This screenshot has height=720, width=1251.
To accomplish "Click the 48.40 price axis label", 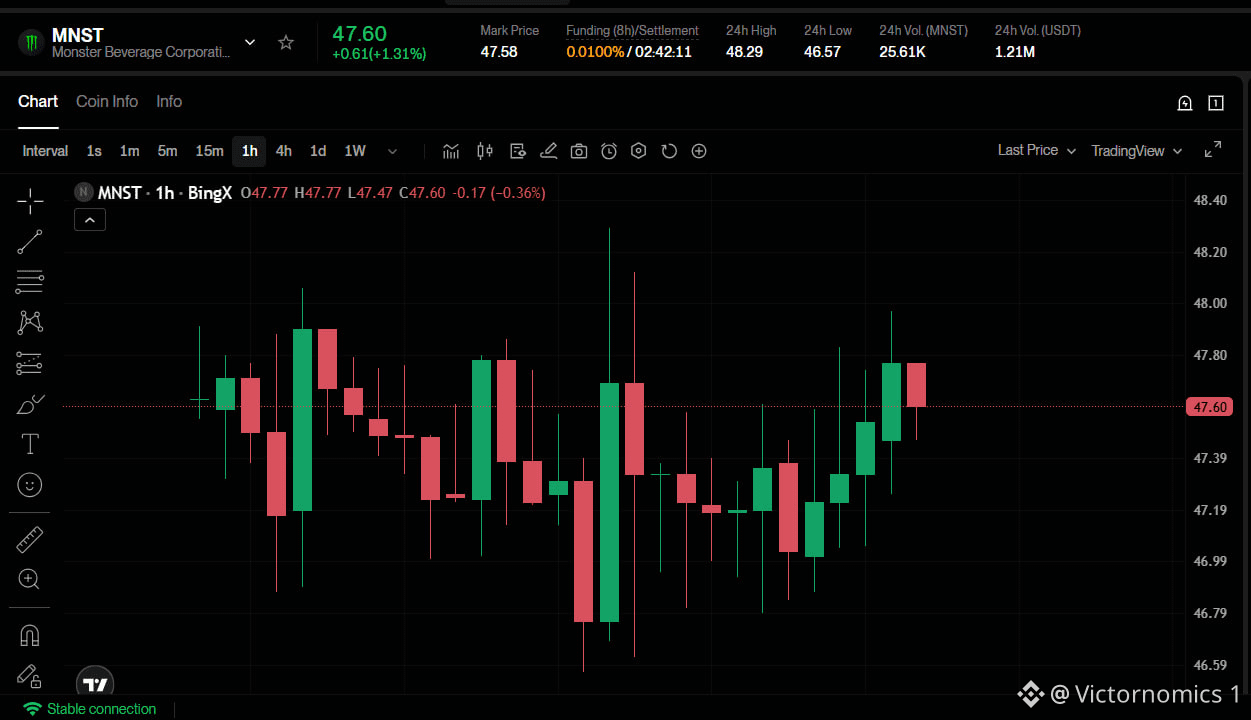I will point(1210,200).
